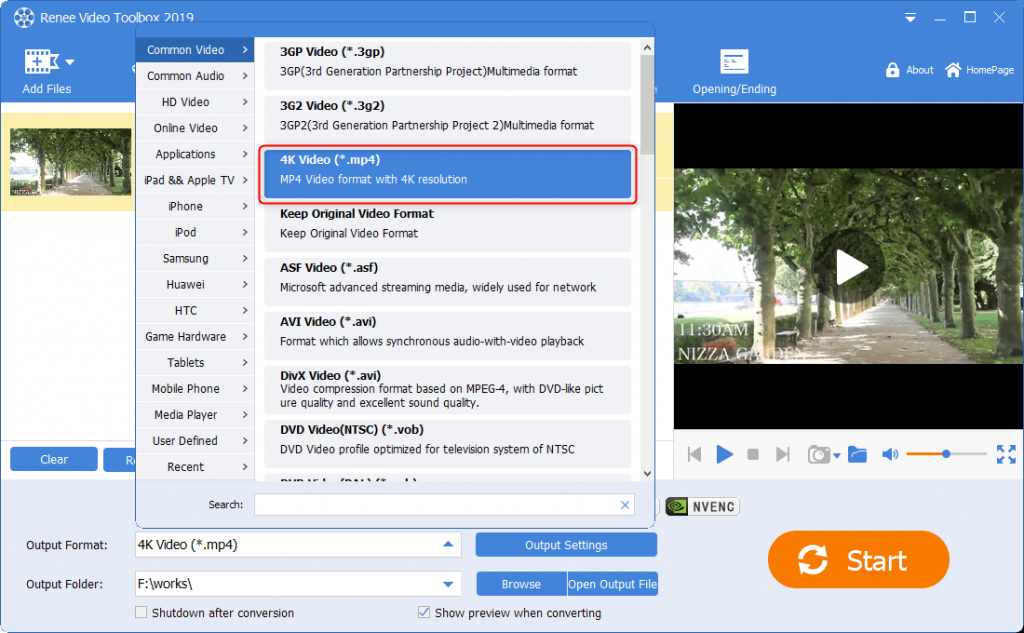Mute the preview volume speaker icon

point(889,454)
